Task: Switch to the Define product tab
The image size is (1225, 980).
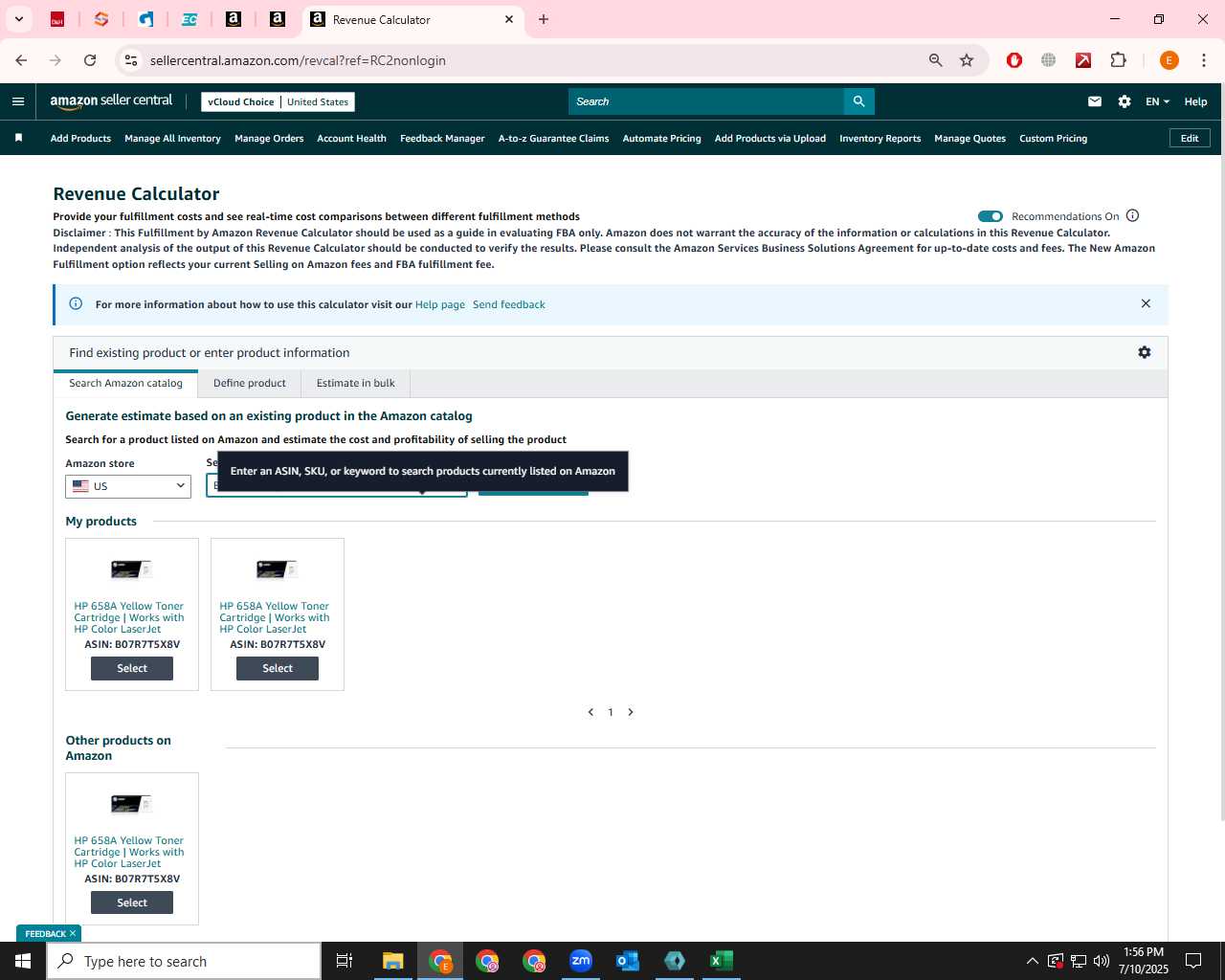Action: [250, 383]
